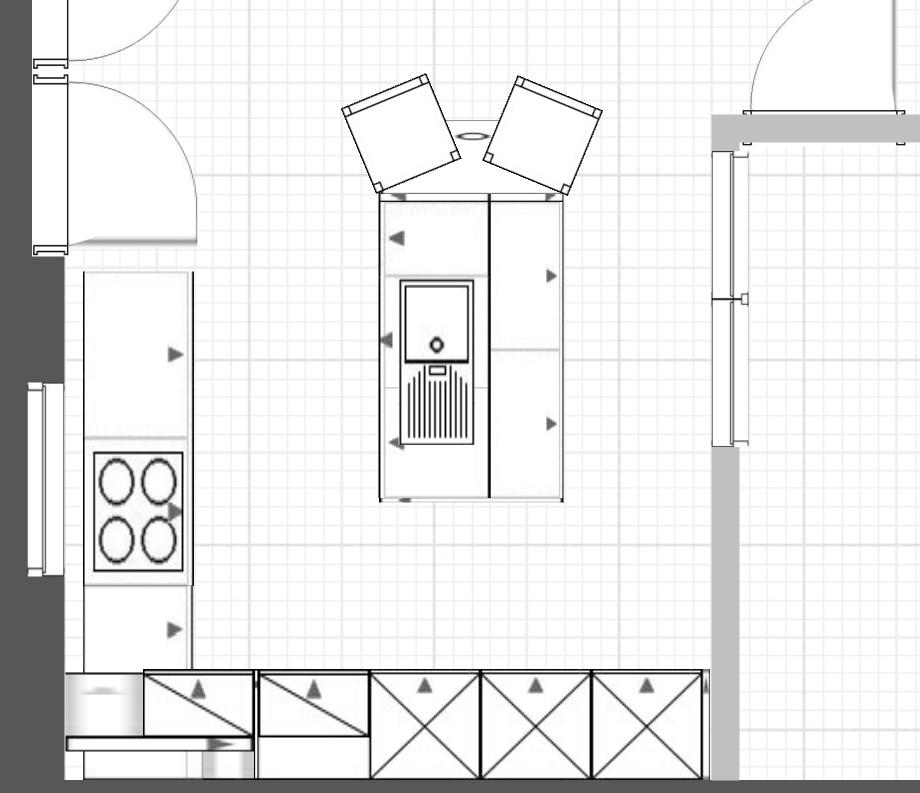Click the island's upper right cabinet arrow
The height and width of the screenshot is (793, 920).
[551, 276]
